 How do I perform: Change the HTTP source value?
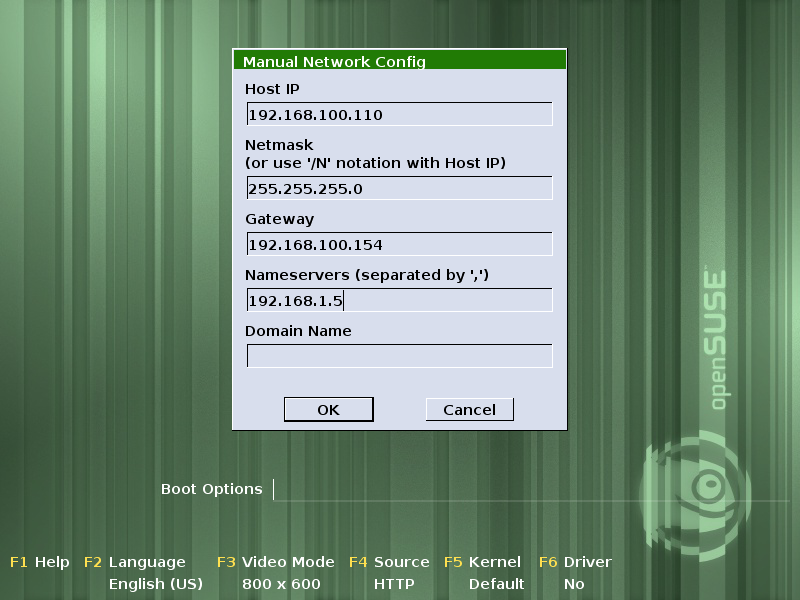click(x=394, y=583)
